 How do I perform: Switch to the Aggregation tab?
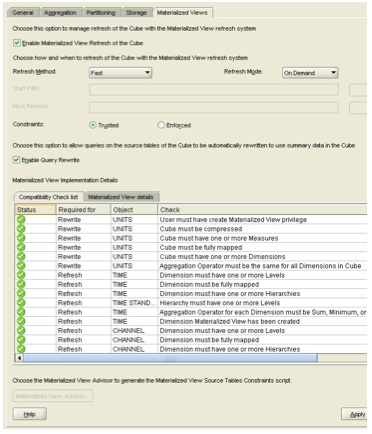(x=60, y=13)
